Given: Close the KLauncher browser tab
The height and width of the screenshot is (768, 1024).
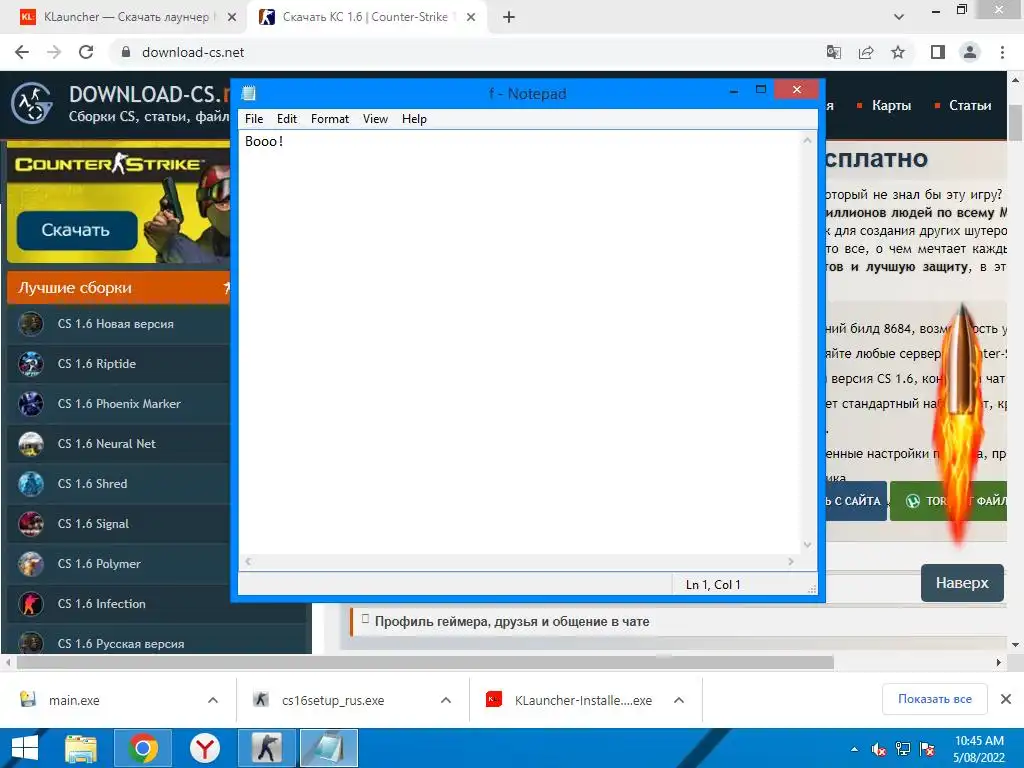Looking at the screenshot, I should pos(232,18).
